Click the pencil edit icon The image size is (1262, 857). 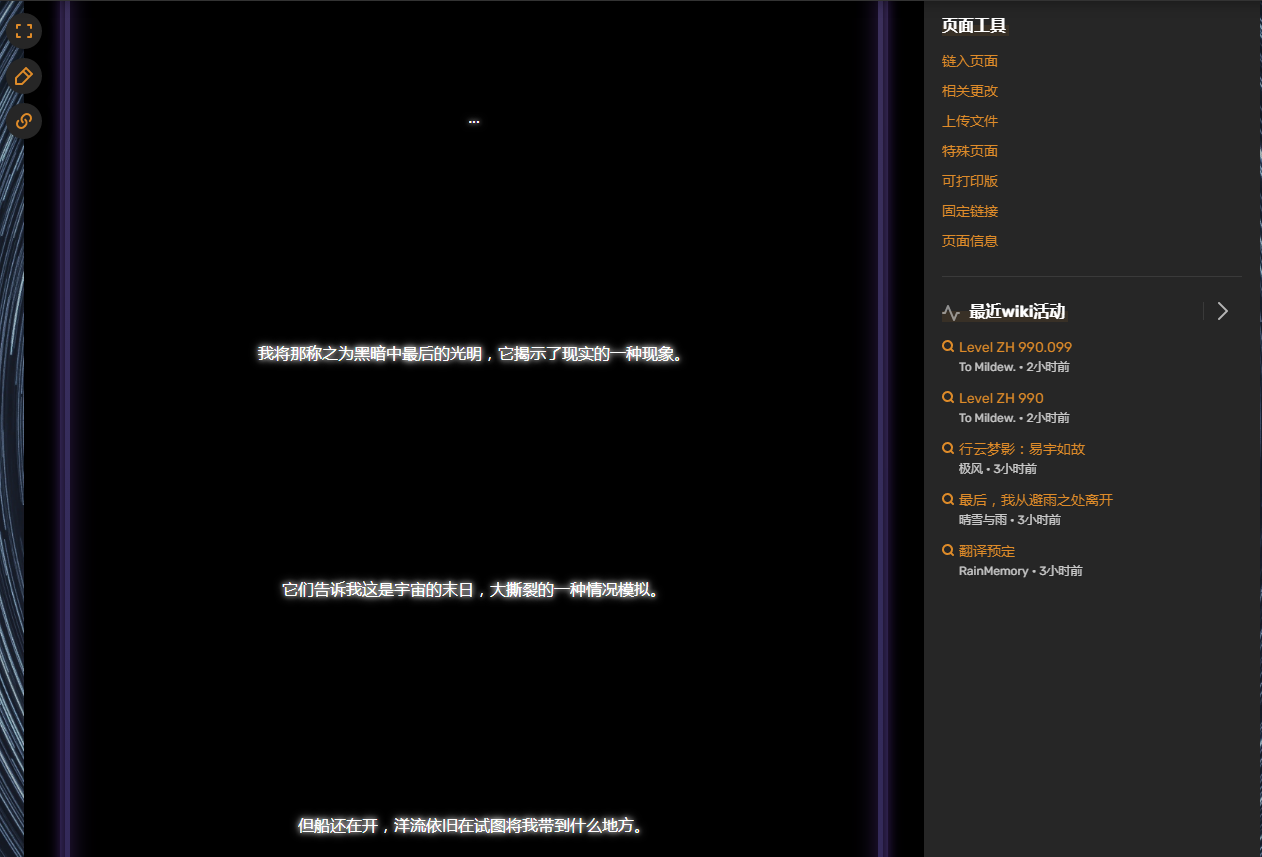click(24, 76)
